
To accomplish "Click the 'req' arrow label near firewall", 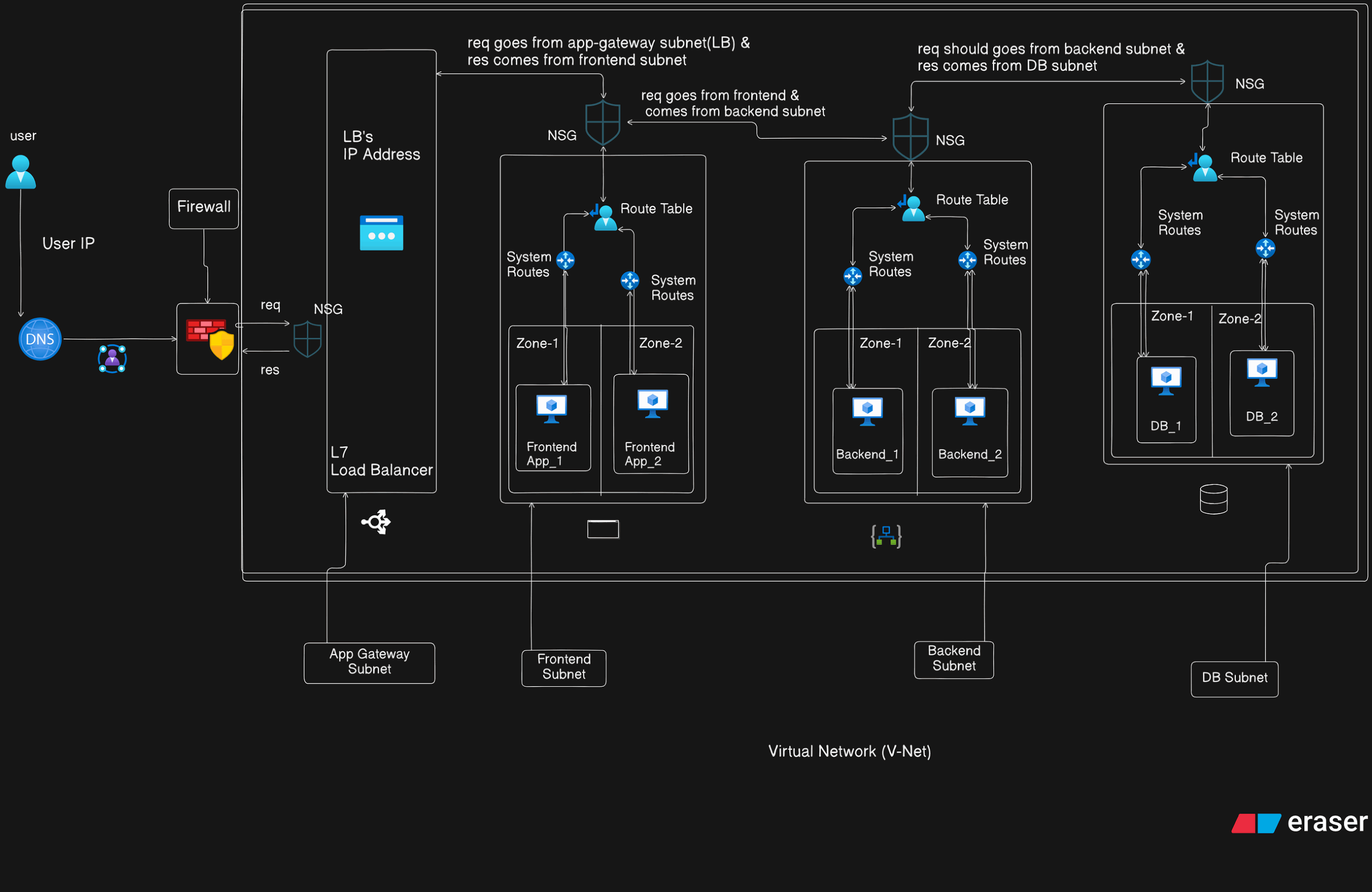I will (x=270, y=305).
